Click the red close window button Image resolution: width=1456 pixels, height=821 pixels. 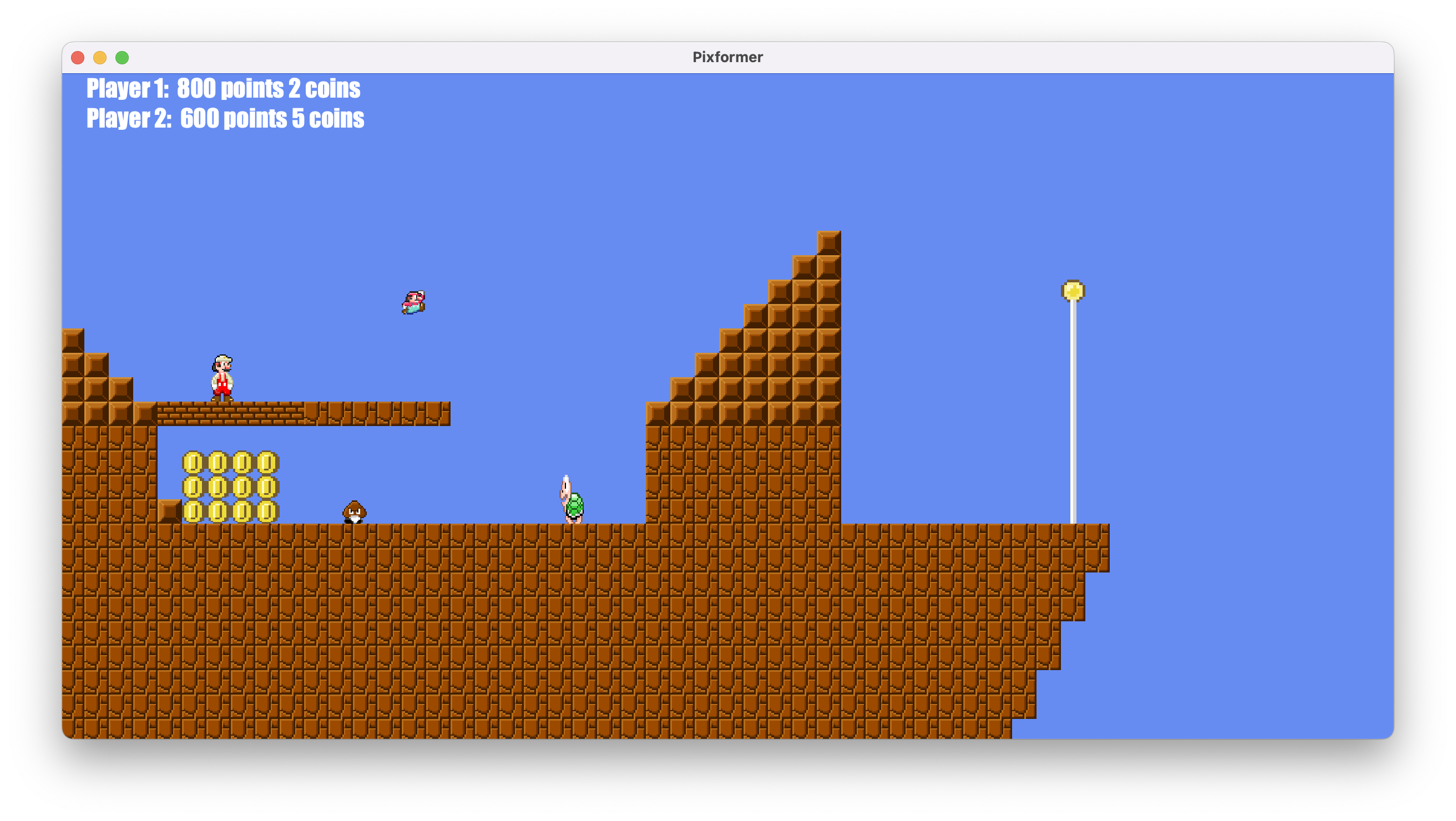point(78,58)
